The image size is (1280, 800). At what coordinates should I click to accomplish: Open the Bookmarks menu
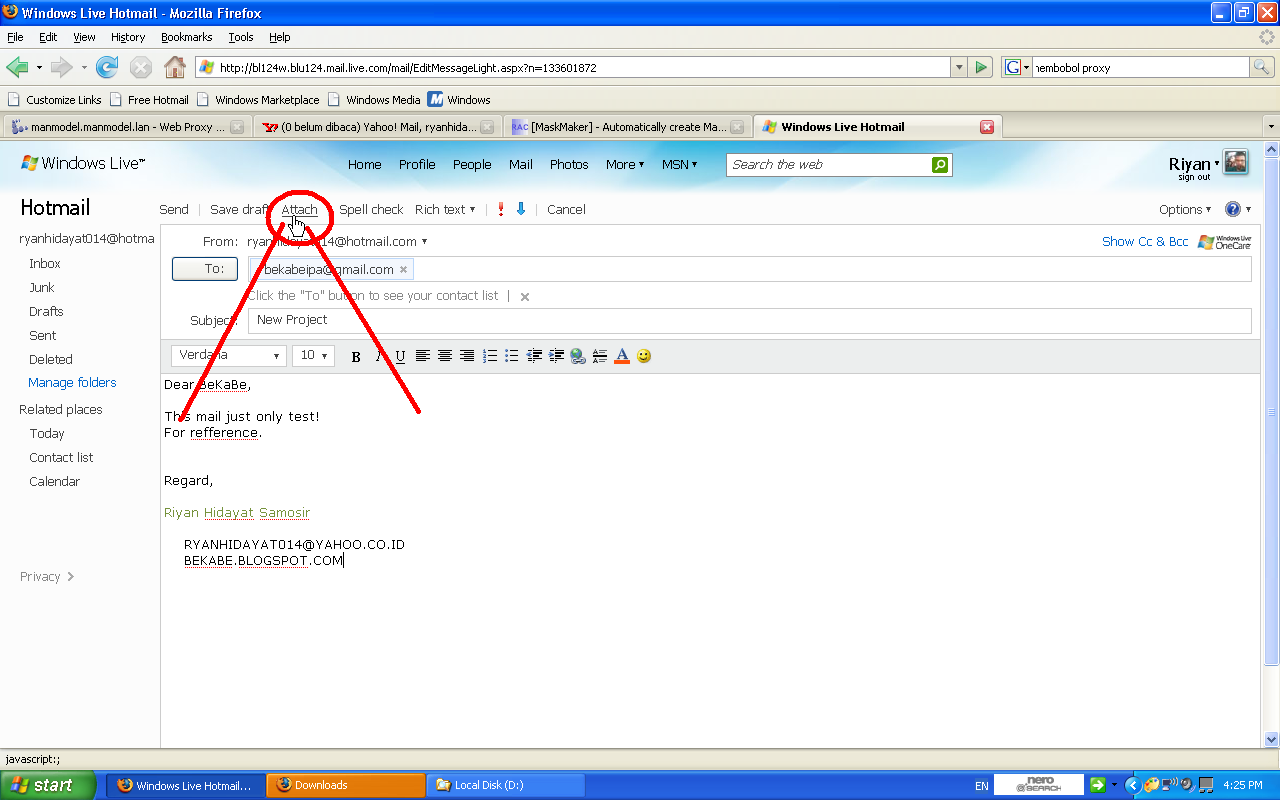click(186, 37)
